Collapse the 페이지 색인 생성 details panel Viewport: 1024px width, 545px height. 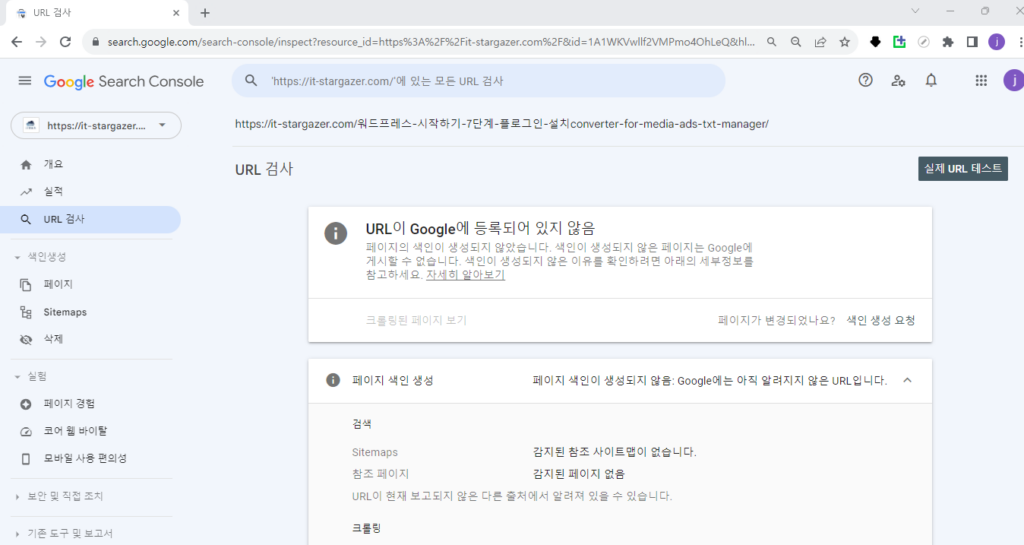907,381
